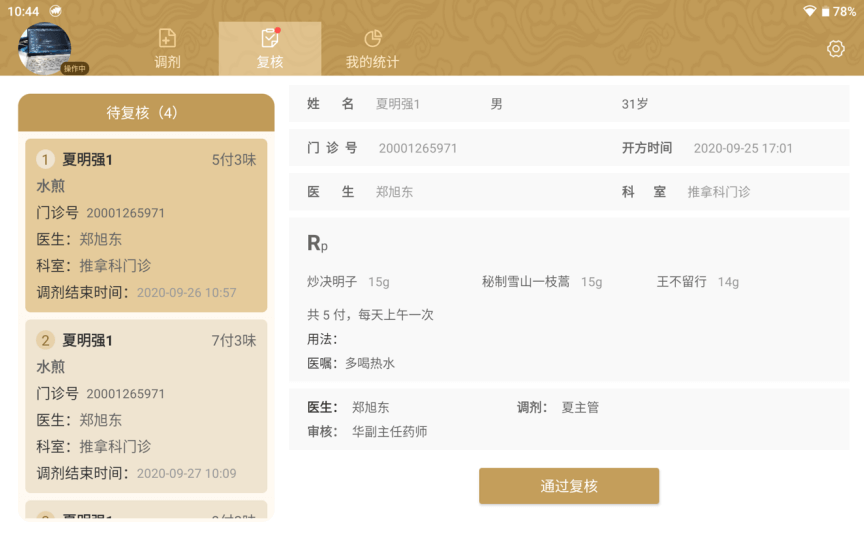Click the 操作中 status badge

tap(75, 68)
